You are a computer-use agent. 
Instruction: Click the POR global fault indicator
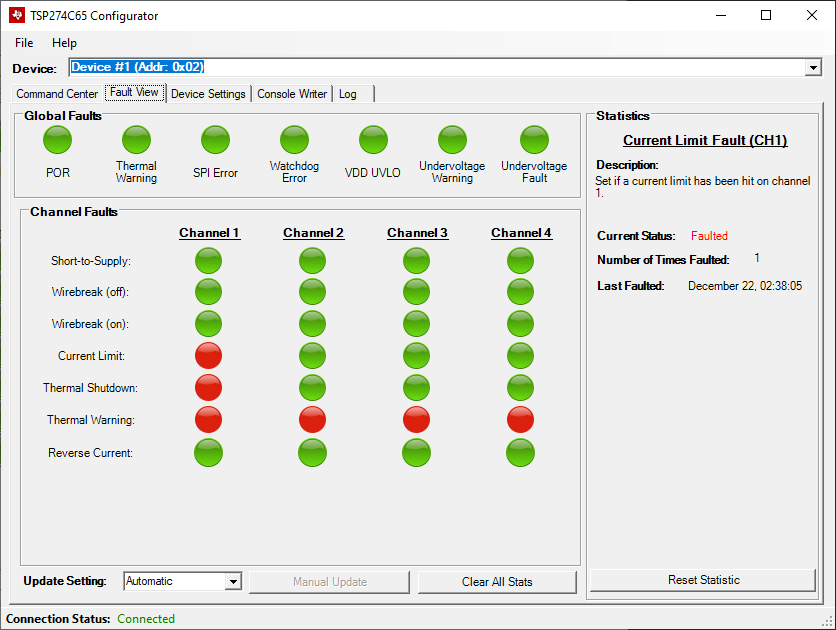[x=57, y=140]
